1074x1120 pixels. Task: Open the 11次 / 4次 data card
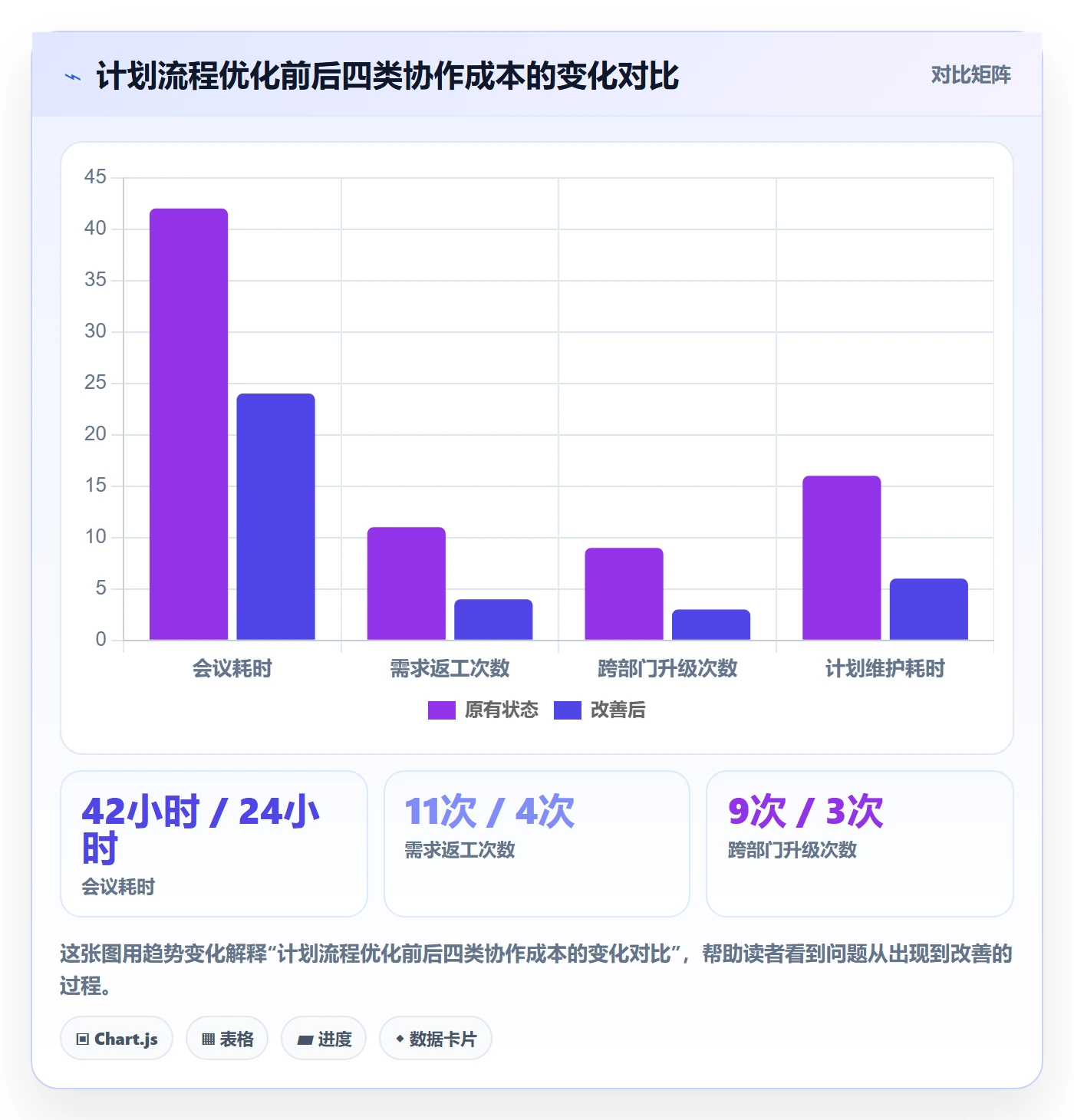[x=537, y=844]
